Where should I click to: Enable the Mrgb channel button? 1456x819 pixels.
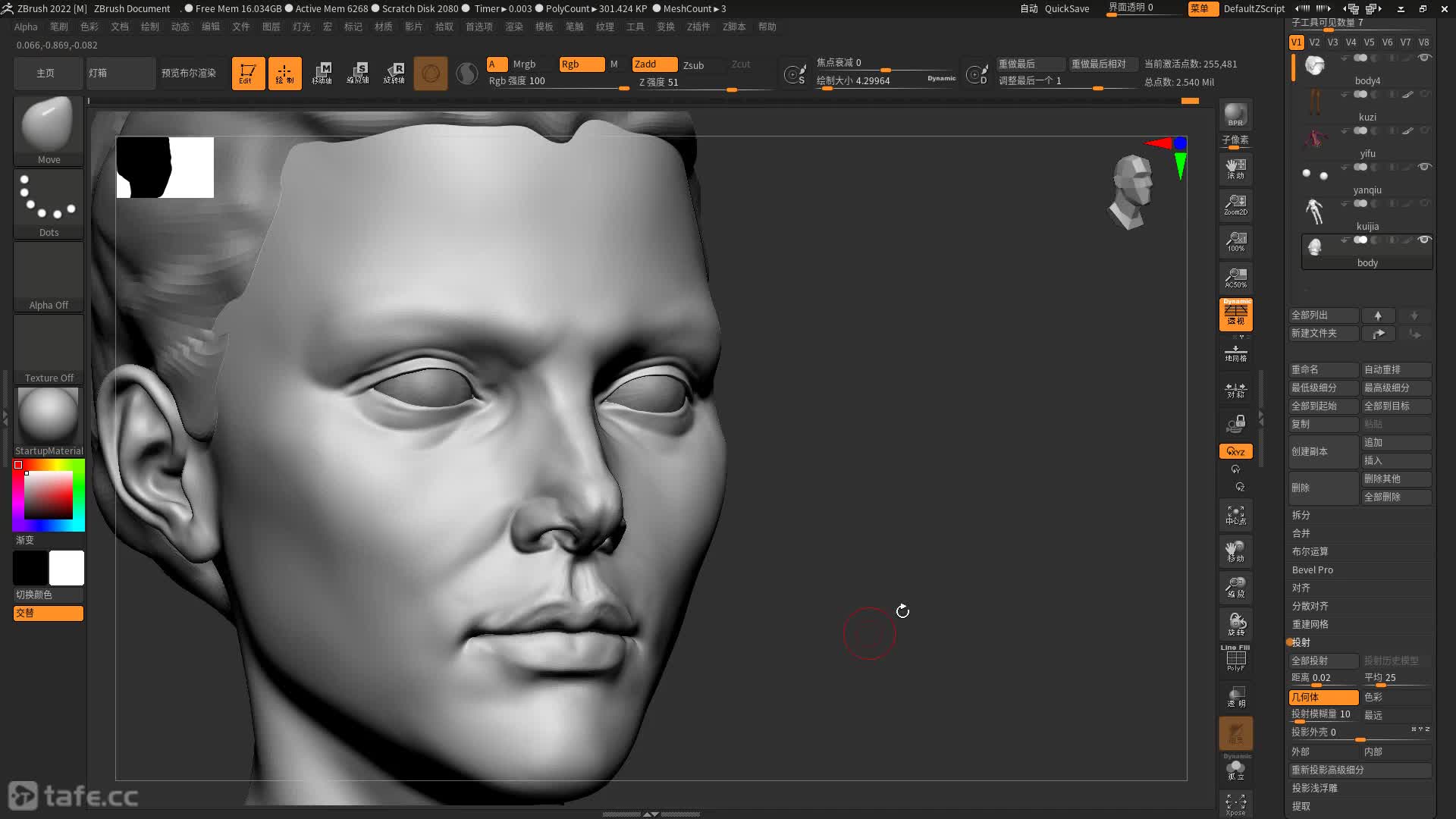524,64
